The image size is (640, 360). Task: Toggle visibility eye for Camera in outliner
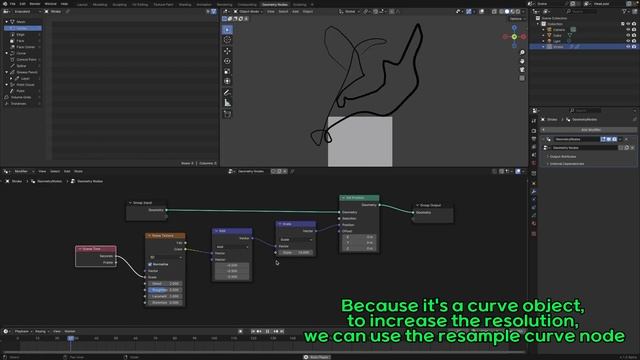(x=628, y=29)
